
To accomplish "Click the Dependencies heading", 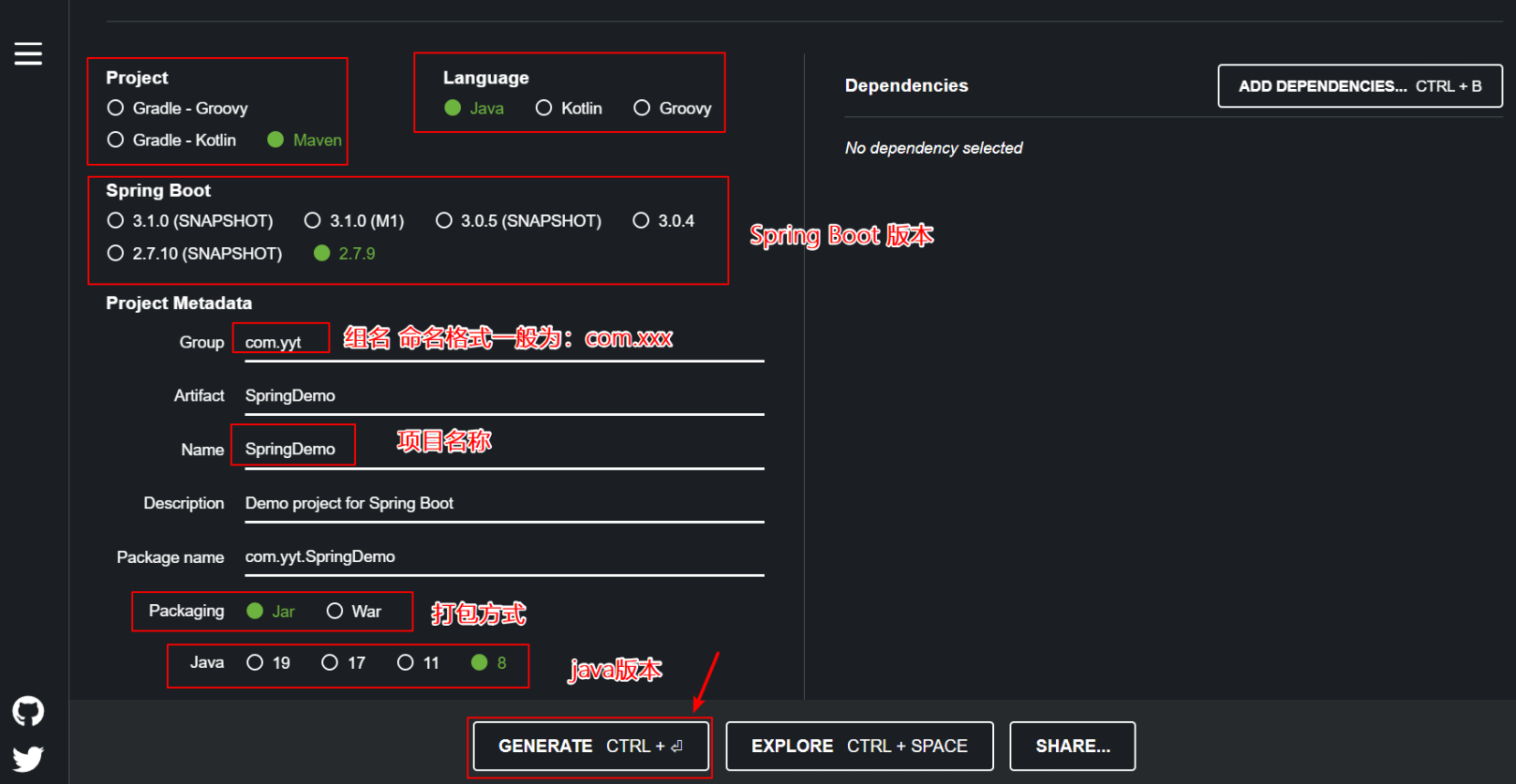I will click(x=907, y=85).
